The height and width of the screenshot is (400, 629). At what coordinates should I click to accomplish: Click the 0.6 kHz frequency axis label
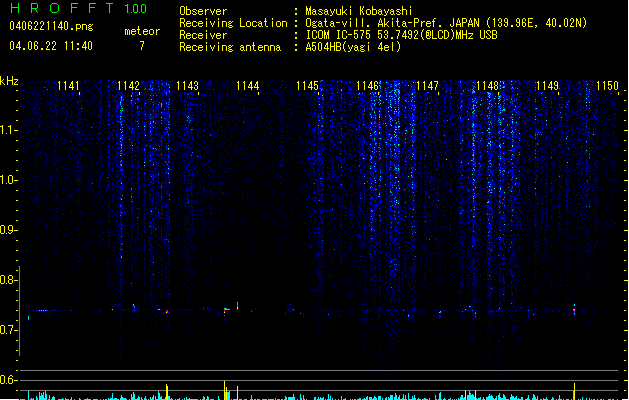(x=8, y=380)
